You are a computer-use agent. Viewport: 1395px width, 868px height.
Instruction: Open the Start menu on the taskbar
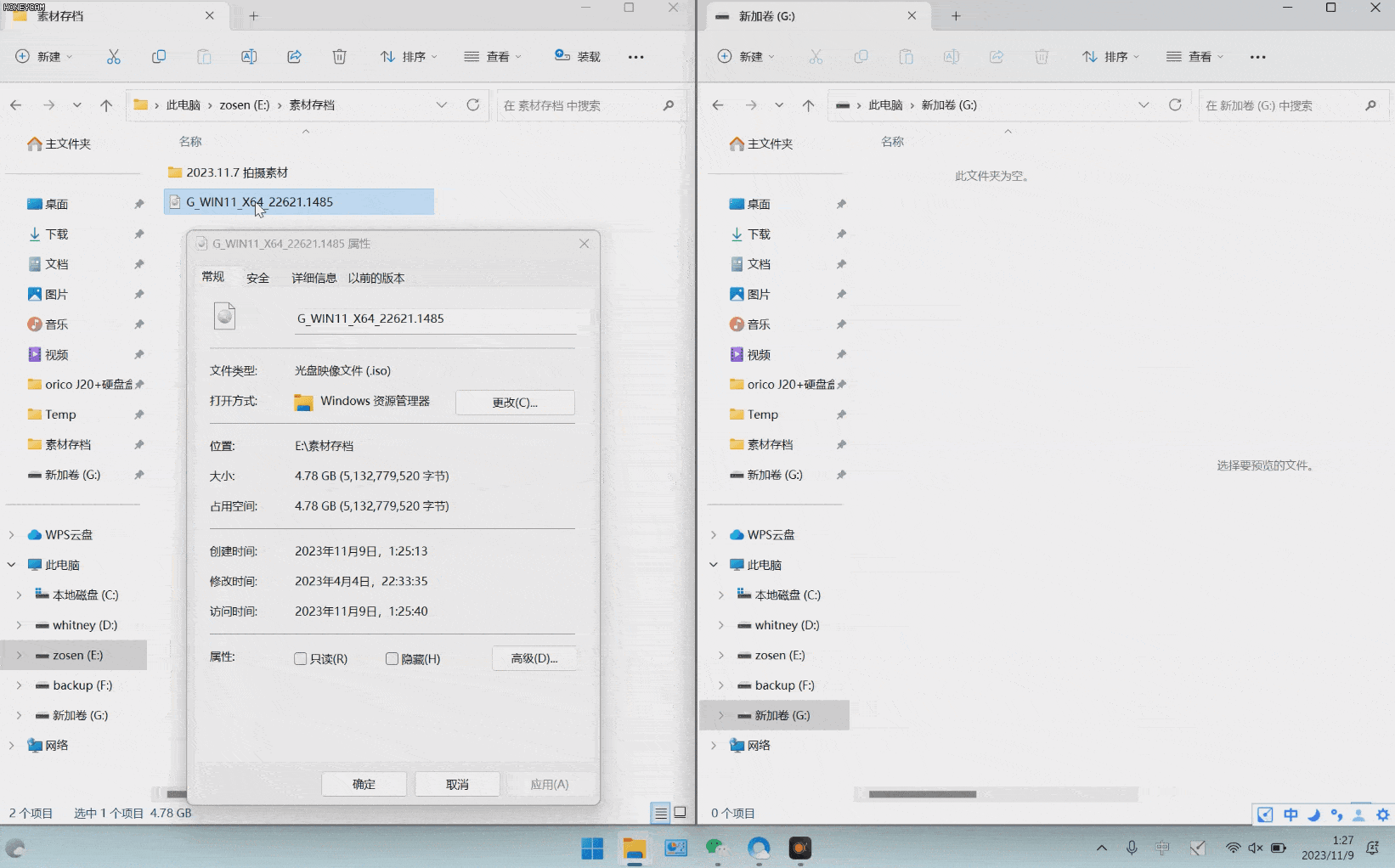point(592,848)
